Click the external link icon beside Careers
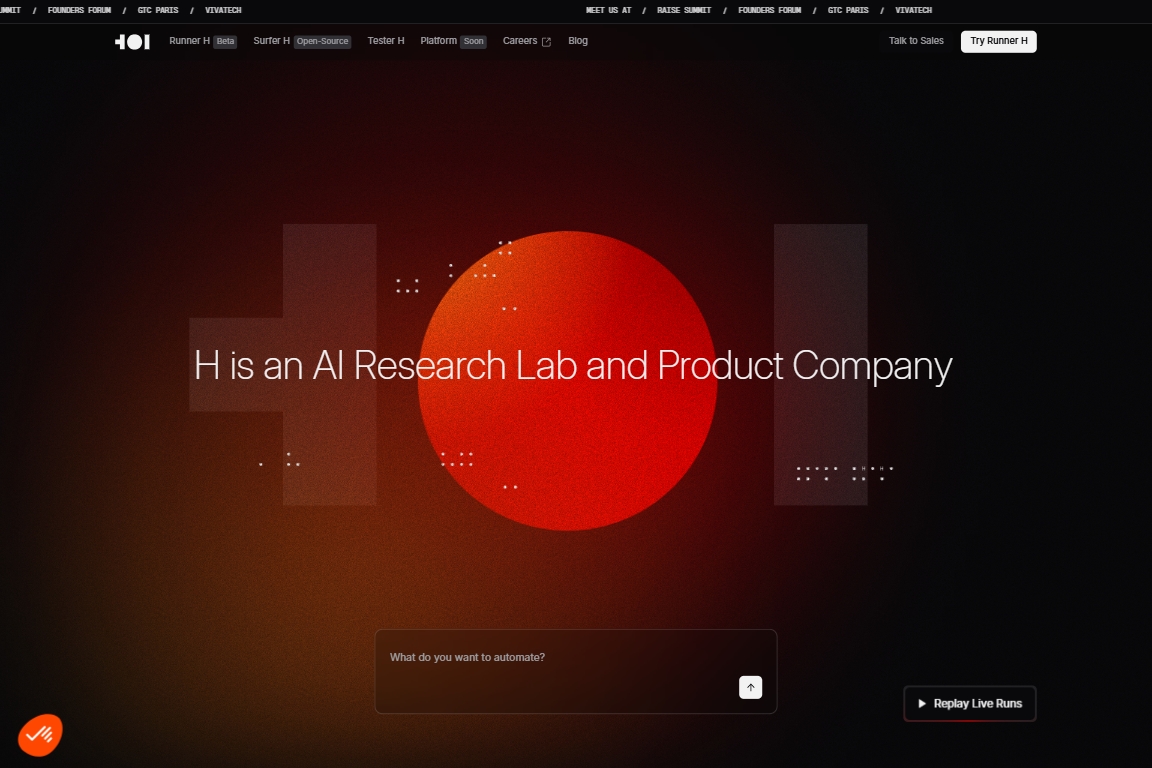This screenshot has height=768, width=1152. (546, 42)
